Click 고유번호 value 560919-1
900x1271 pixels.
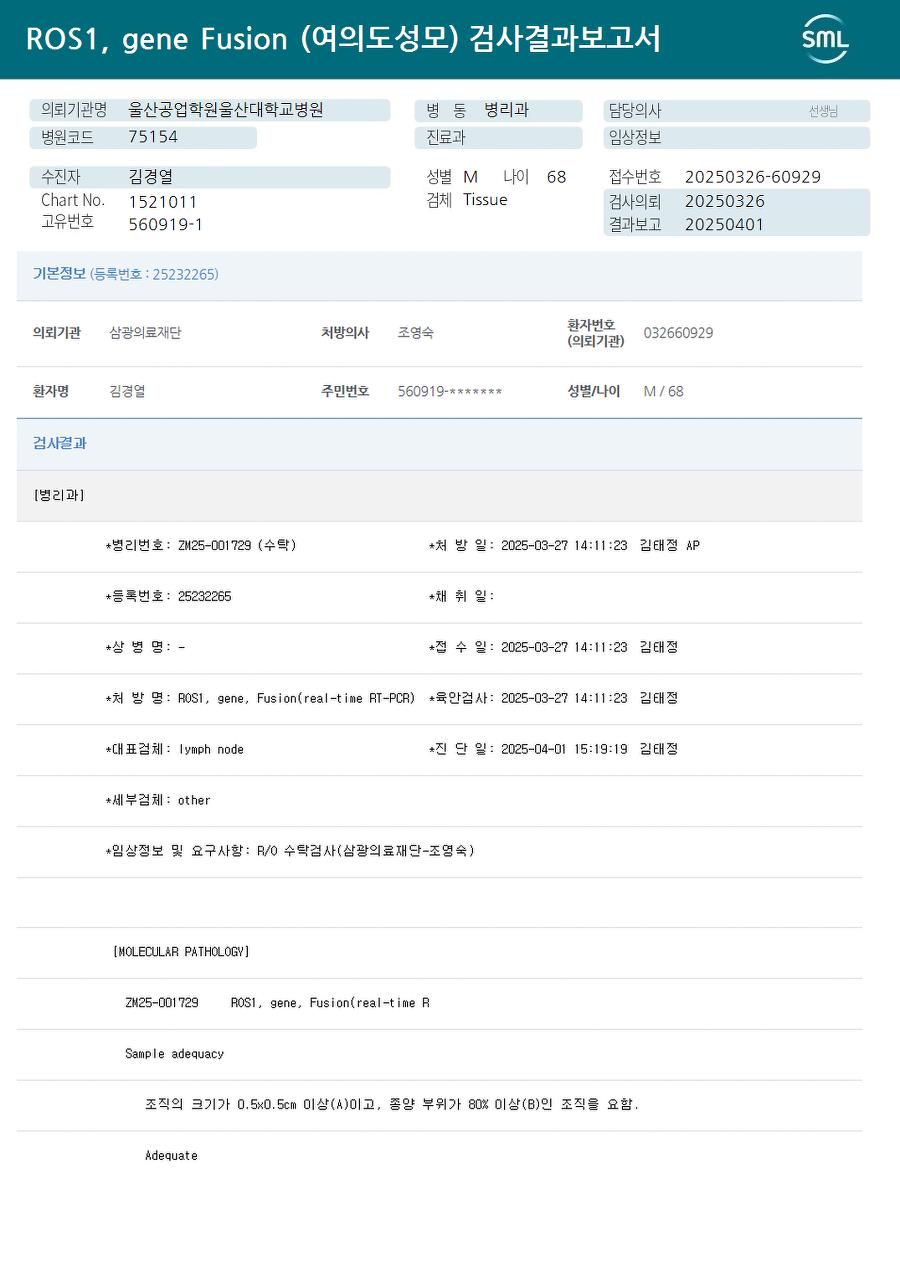point(166,224)
